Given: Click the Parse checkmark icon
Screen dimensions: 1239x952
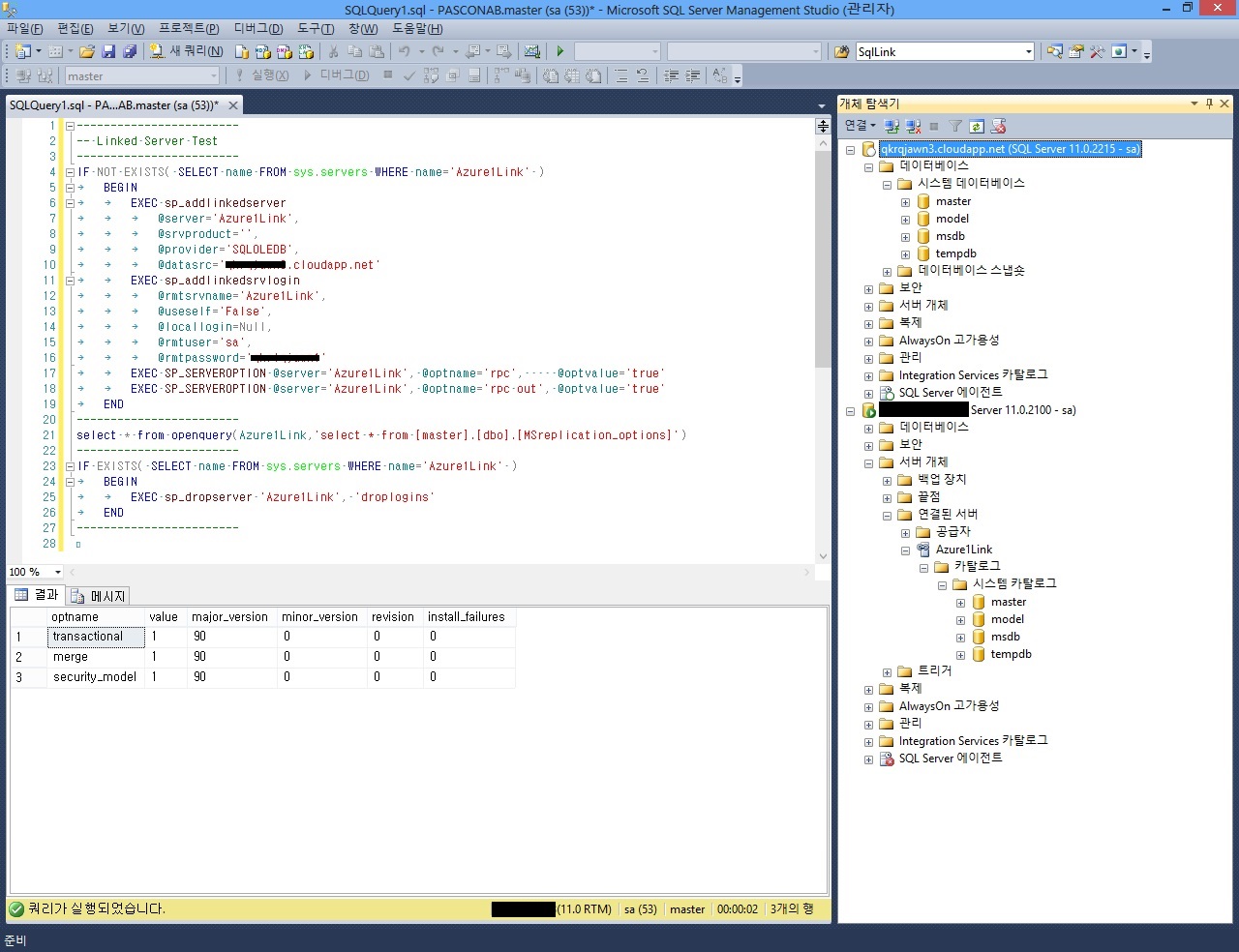Looking at the screenshot, I should click(409, 75).
